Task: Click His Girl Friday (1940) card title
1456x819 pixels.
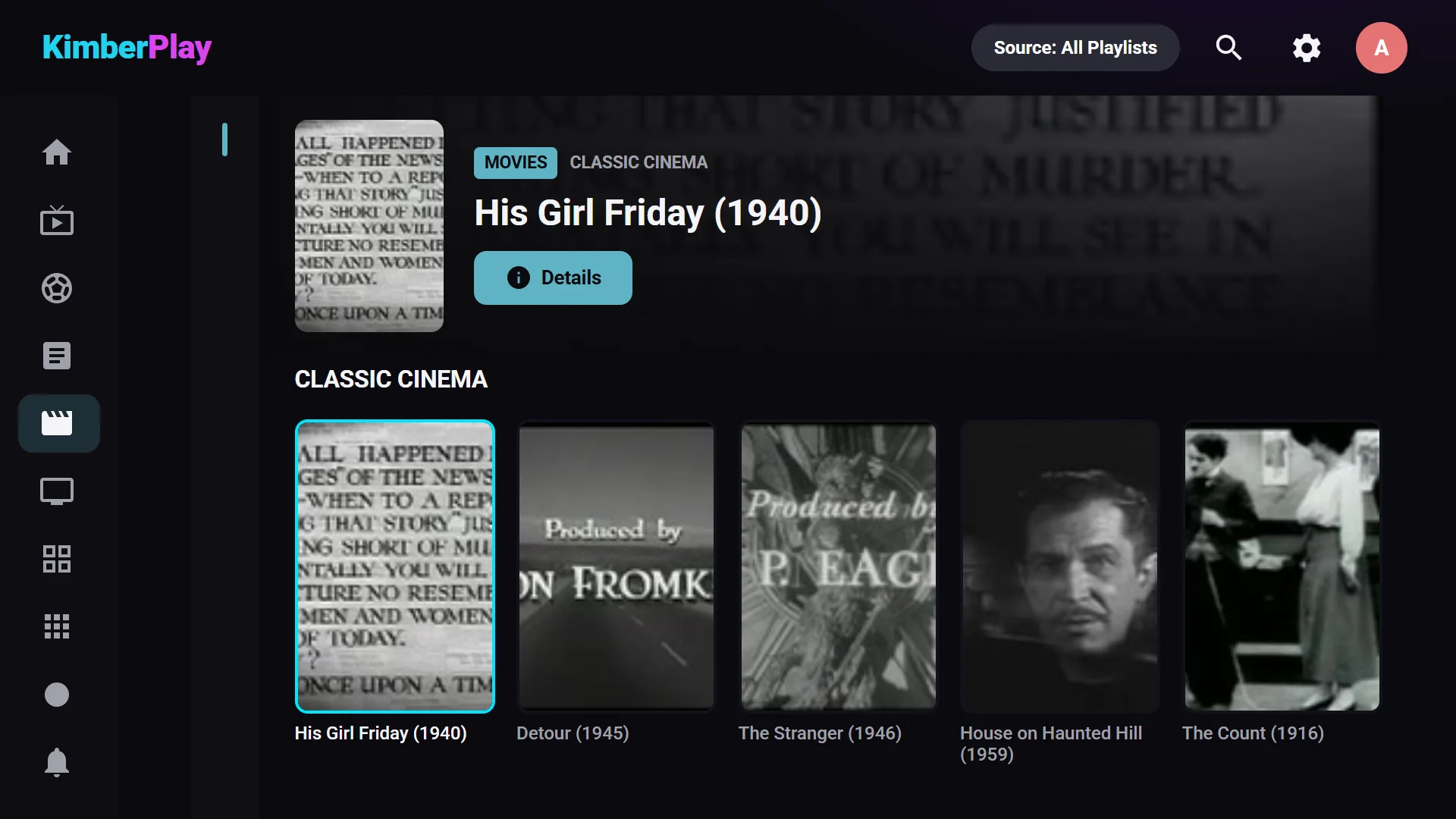Action: (381, 733)
